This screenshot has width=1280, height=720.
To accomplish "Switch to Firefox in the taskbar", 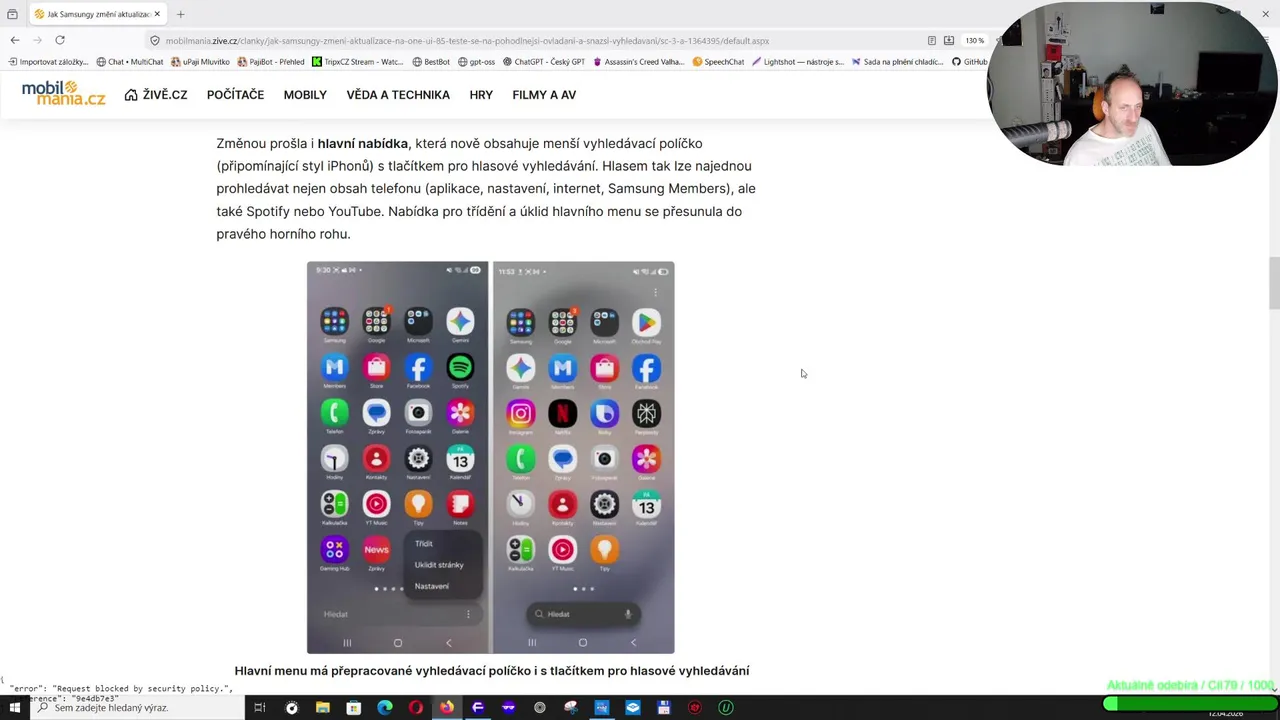I will point(447,707).
